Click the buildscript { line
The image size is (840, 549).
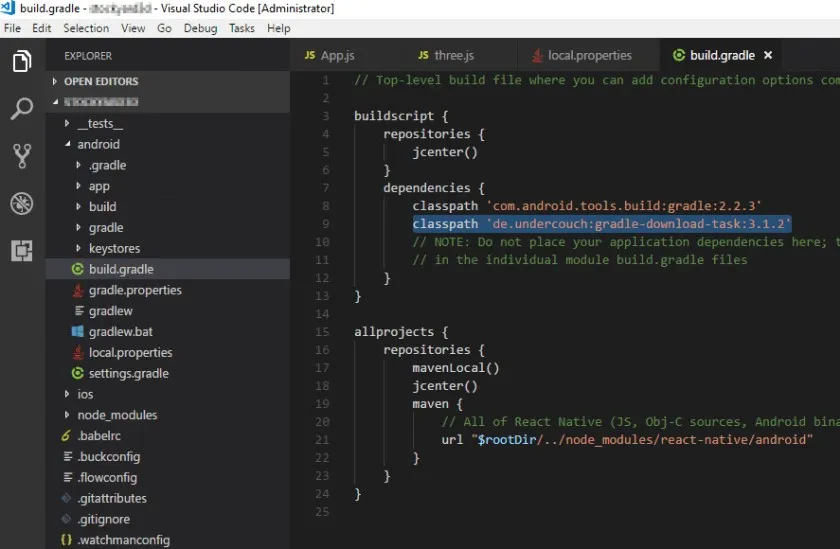[401, 116]
